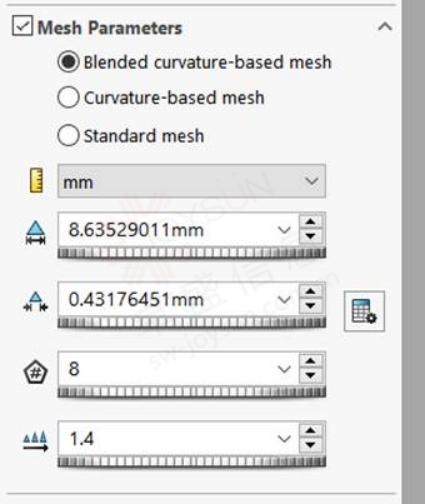Click the minimum element size icon
The image size is (425, 504).
(36, 302)
